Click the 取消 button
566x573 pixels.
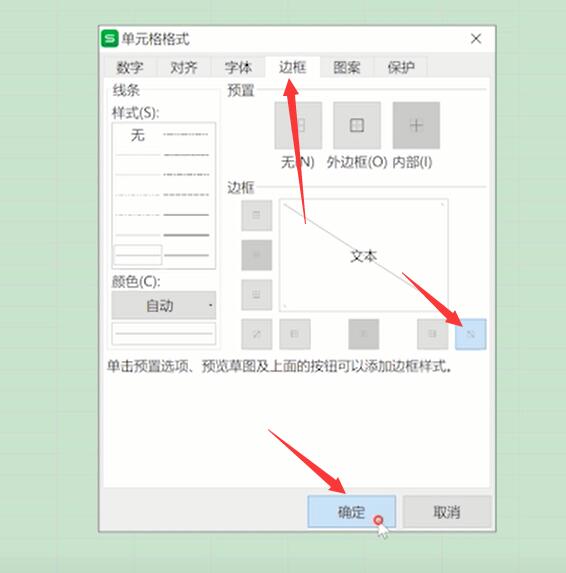point(447,512)
